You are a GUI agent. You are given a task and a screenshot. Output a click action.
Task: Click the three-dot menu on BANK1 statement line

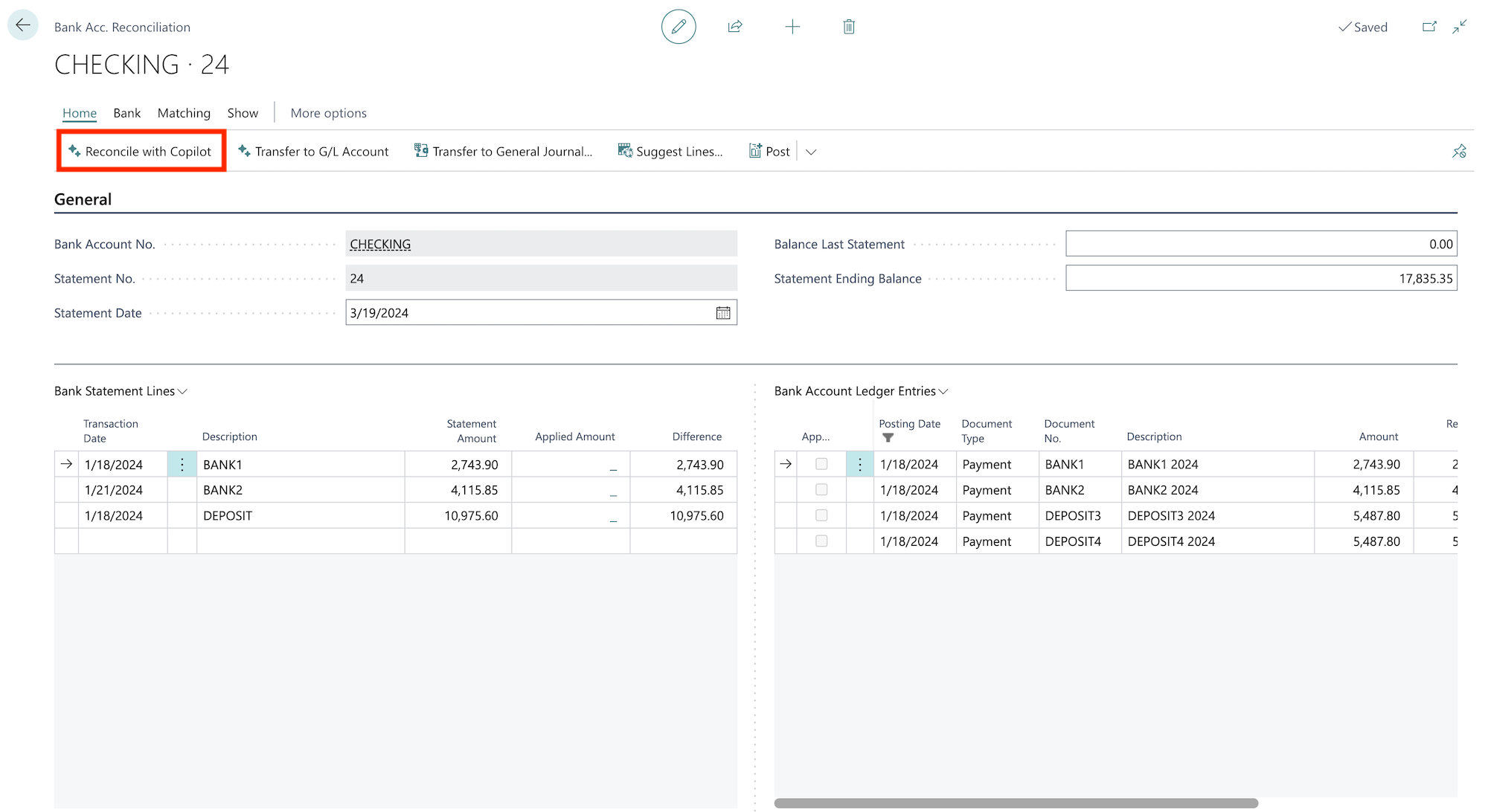[182, 464]
